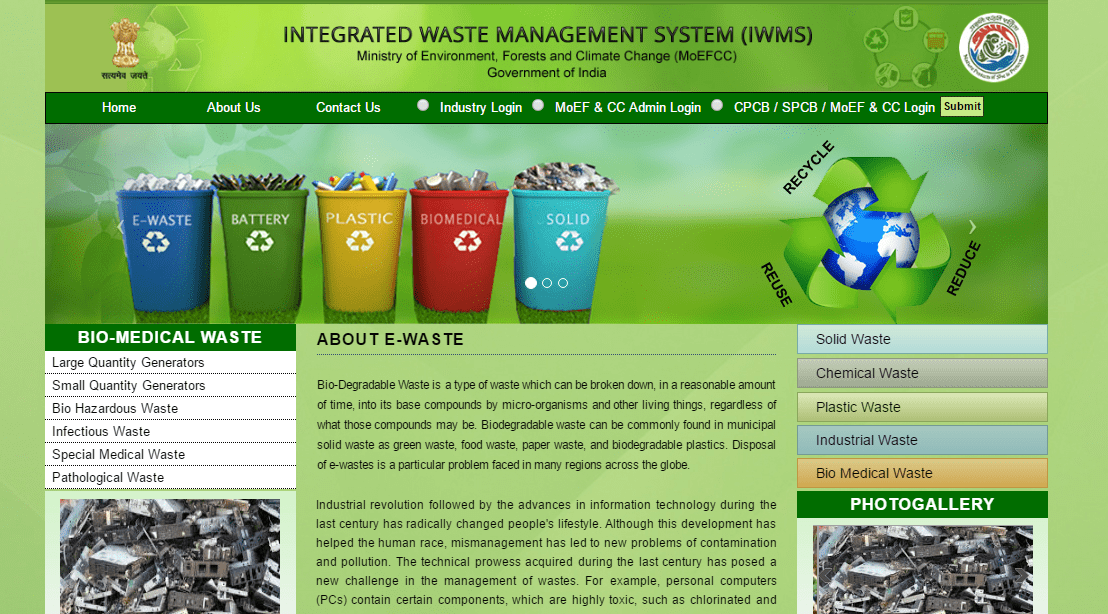
Task: Go to next banner slide arrow
Action: click(972, 227)
